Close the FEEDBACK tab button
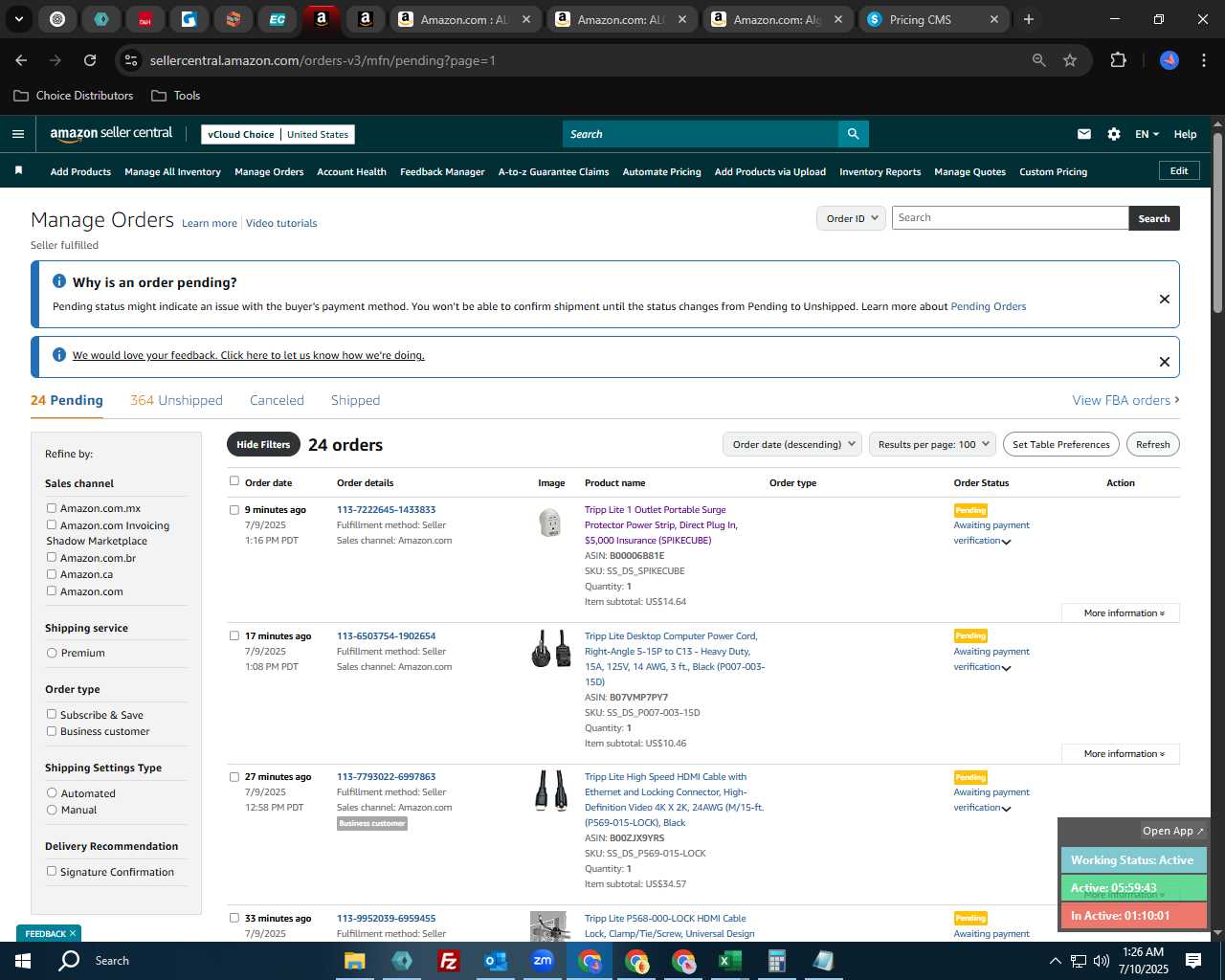Screen dimensions: 1225x980 [73, 933]
